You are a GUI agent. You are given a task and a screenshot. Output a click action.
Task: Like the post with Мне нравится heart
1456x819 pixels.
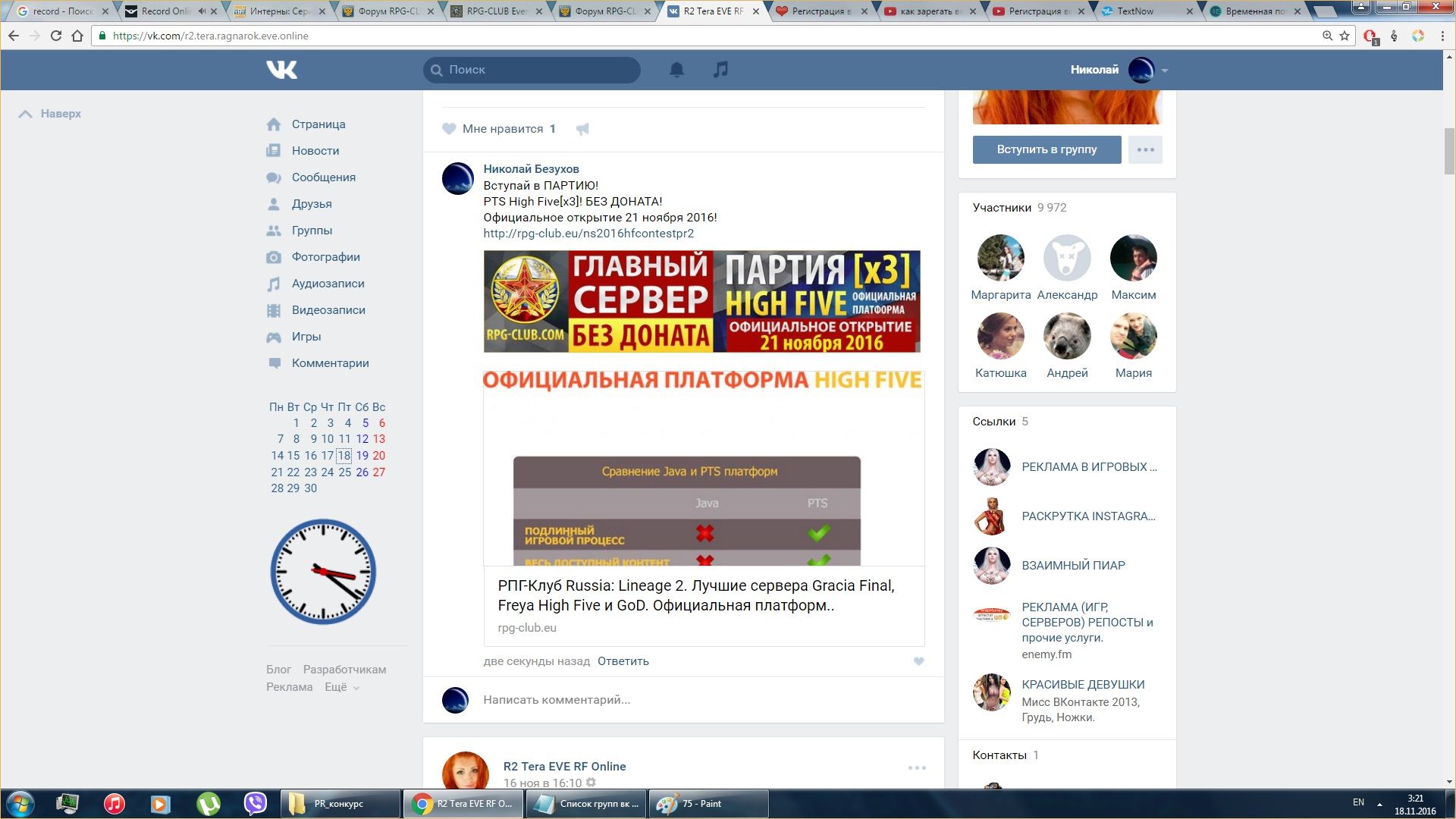tap(449, 129)
